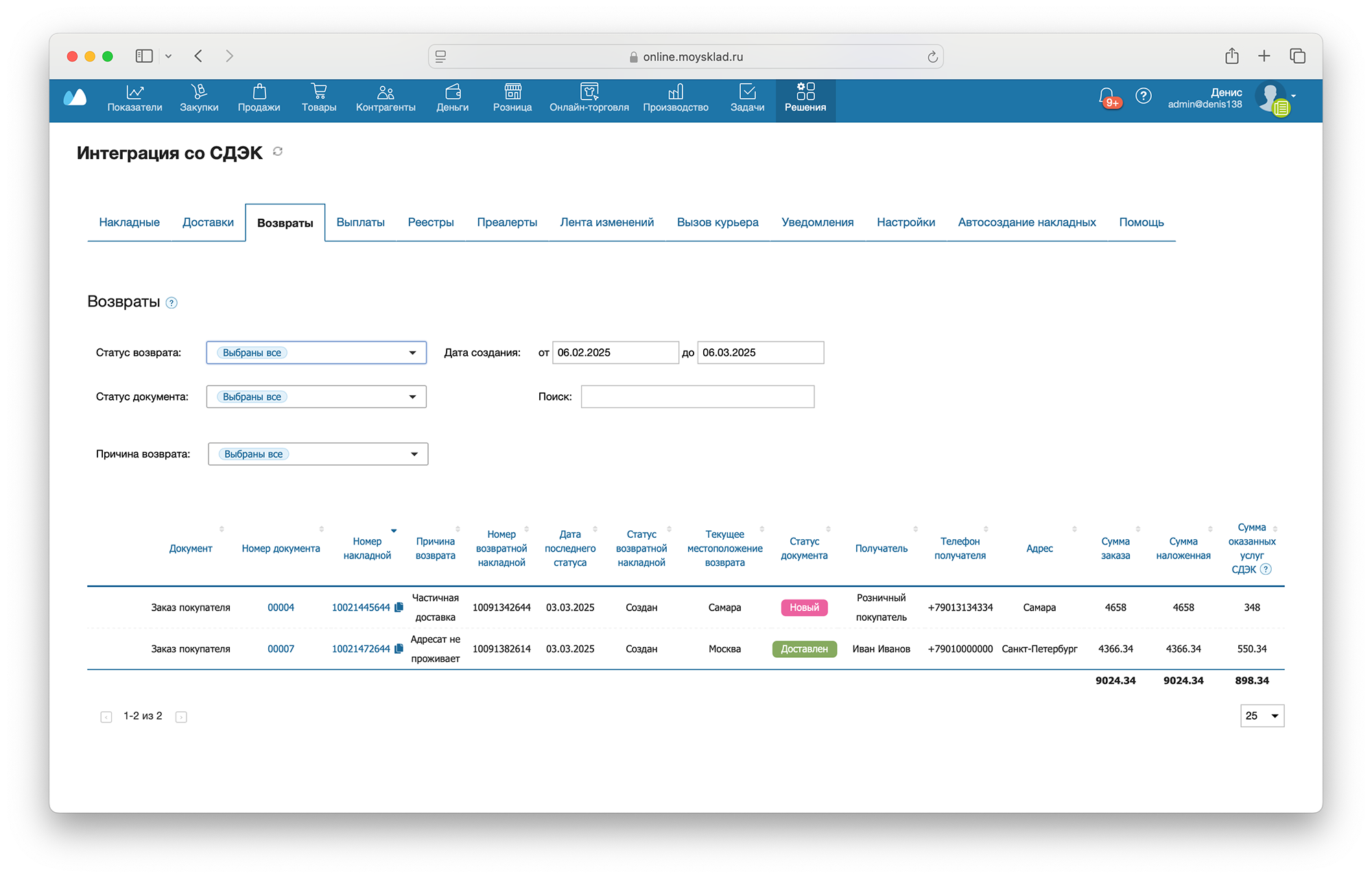Open document number 00007 link

click(x=281, y=649)
